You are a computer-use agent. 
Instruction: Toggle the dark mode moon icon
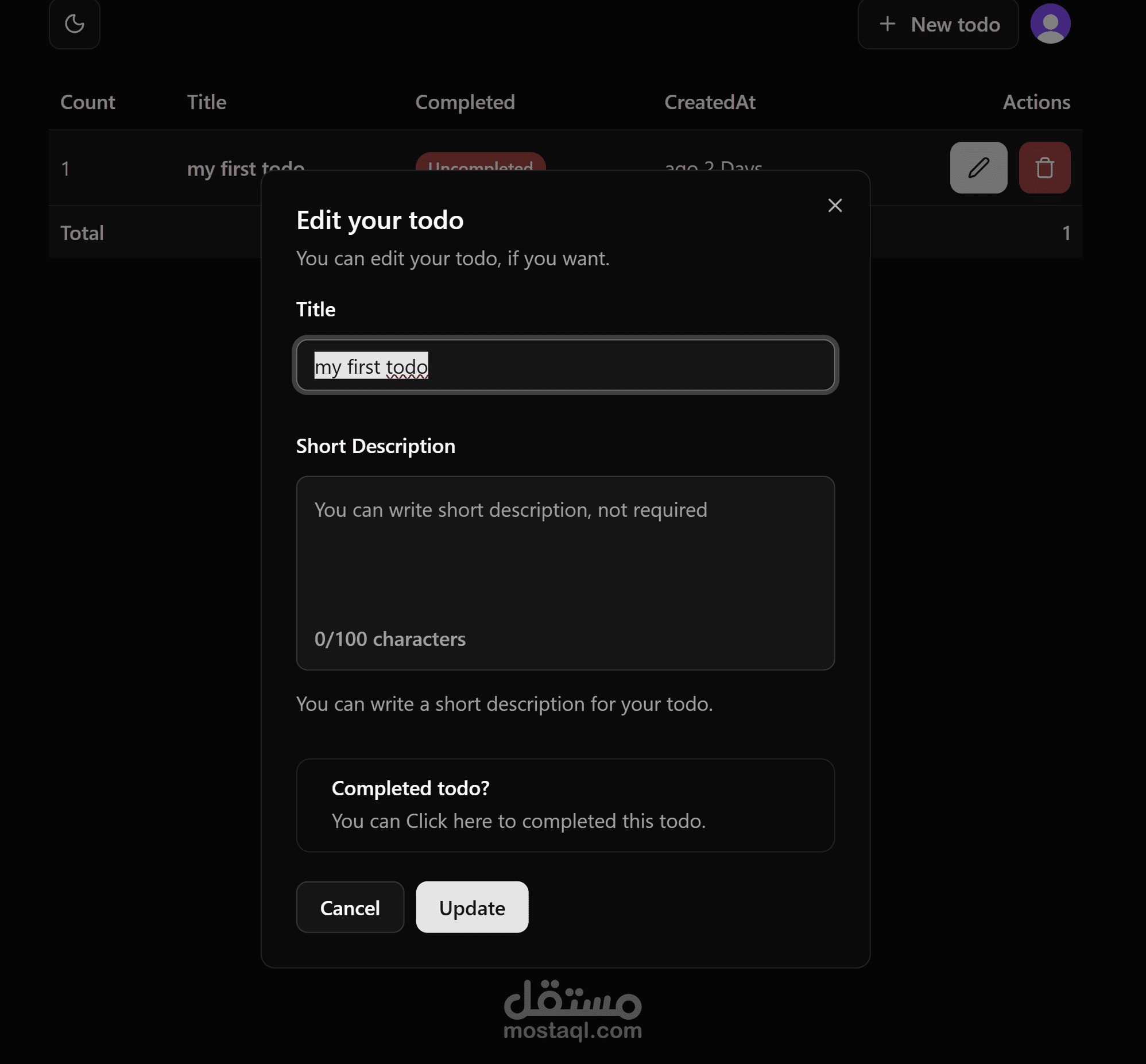[x=74, y=24]
